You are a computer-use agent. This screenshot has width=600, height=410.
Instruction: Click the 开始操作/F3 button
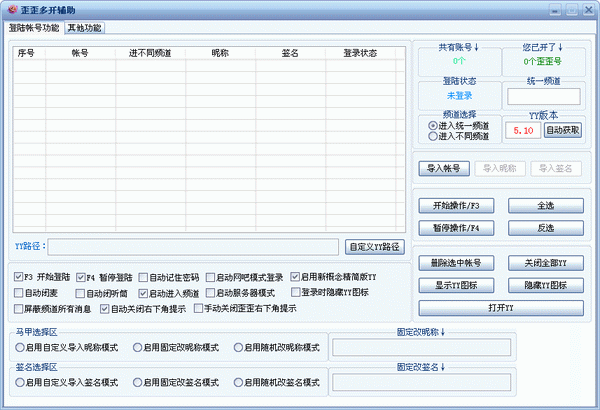[x=456, y=206]
